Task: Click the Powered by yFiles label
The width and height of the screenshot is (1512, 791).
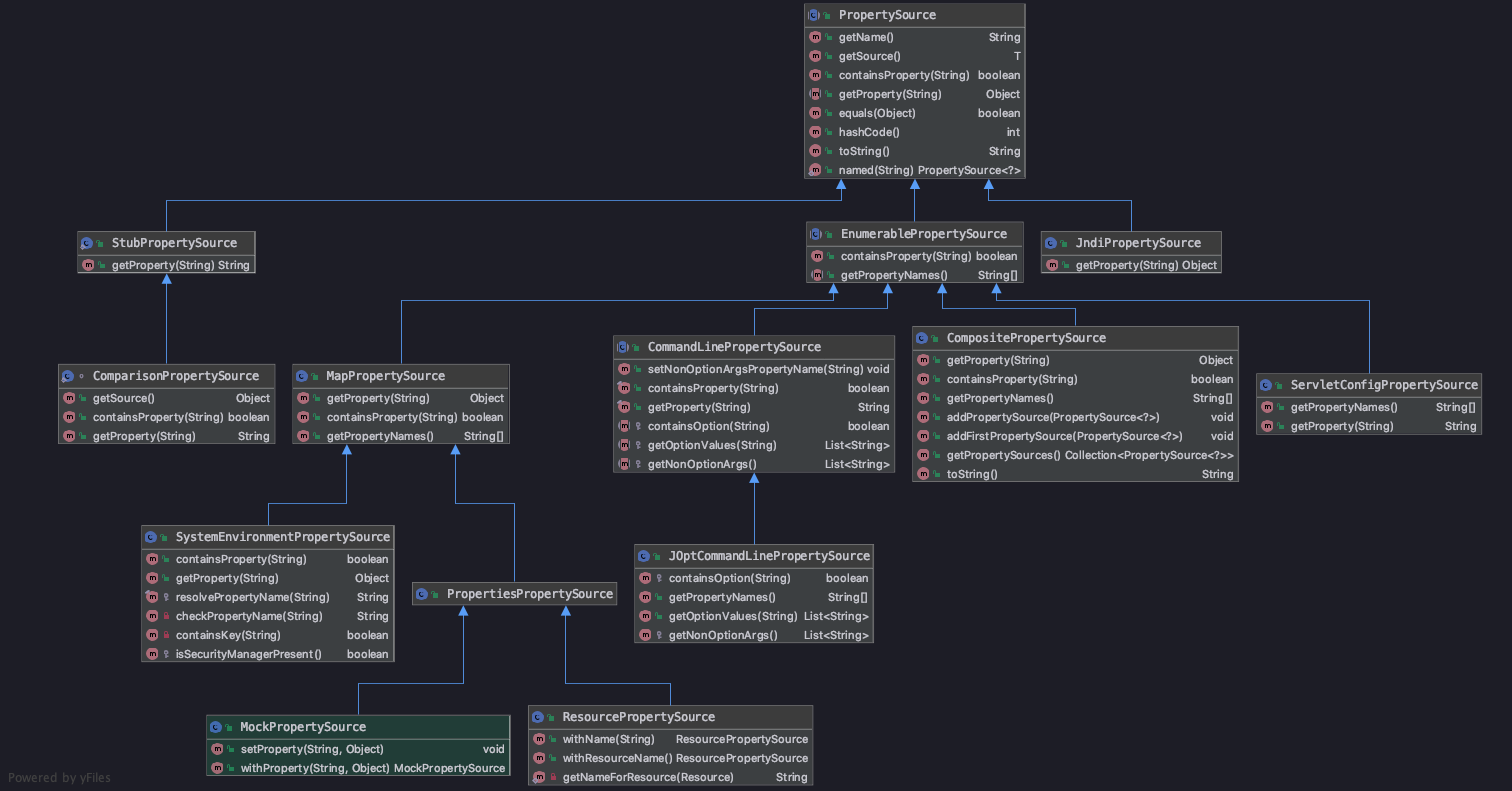Action: tap(59, 777)
